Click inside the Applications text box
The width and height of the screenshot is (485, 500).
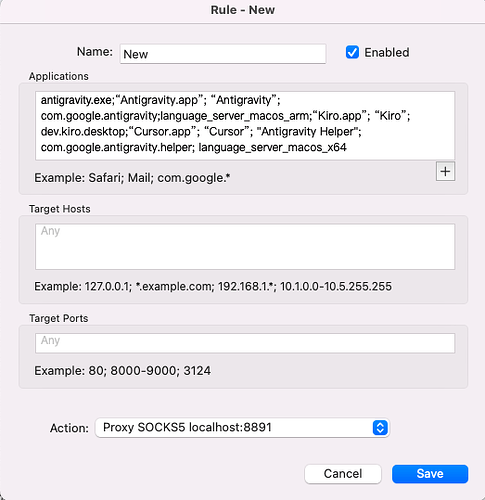point(245,126)
